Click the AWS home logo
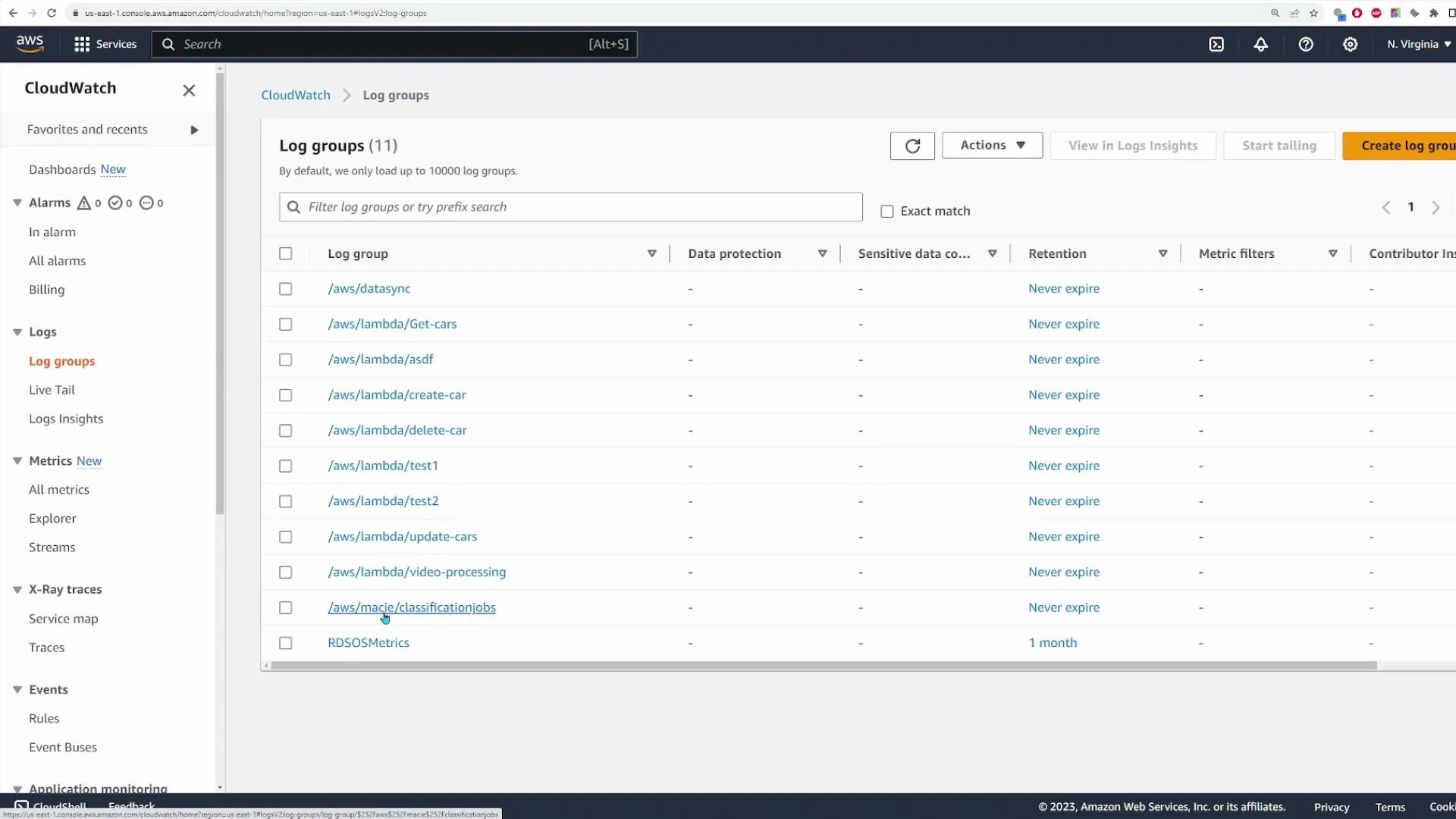Image resolution: width=1456 pixels, height=819 pixels. 30,43
